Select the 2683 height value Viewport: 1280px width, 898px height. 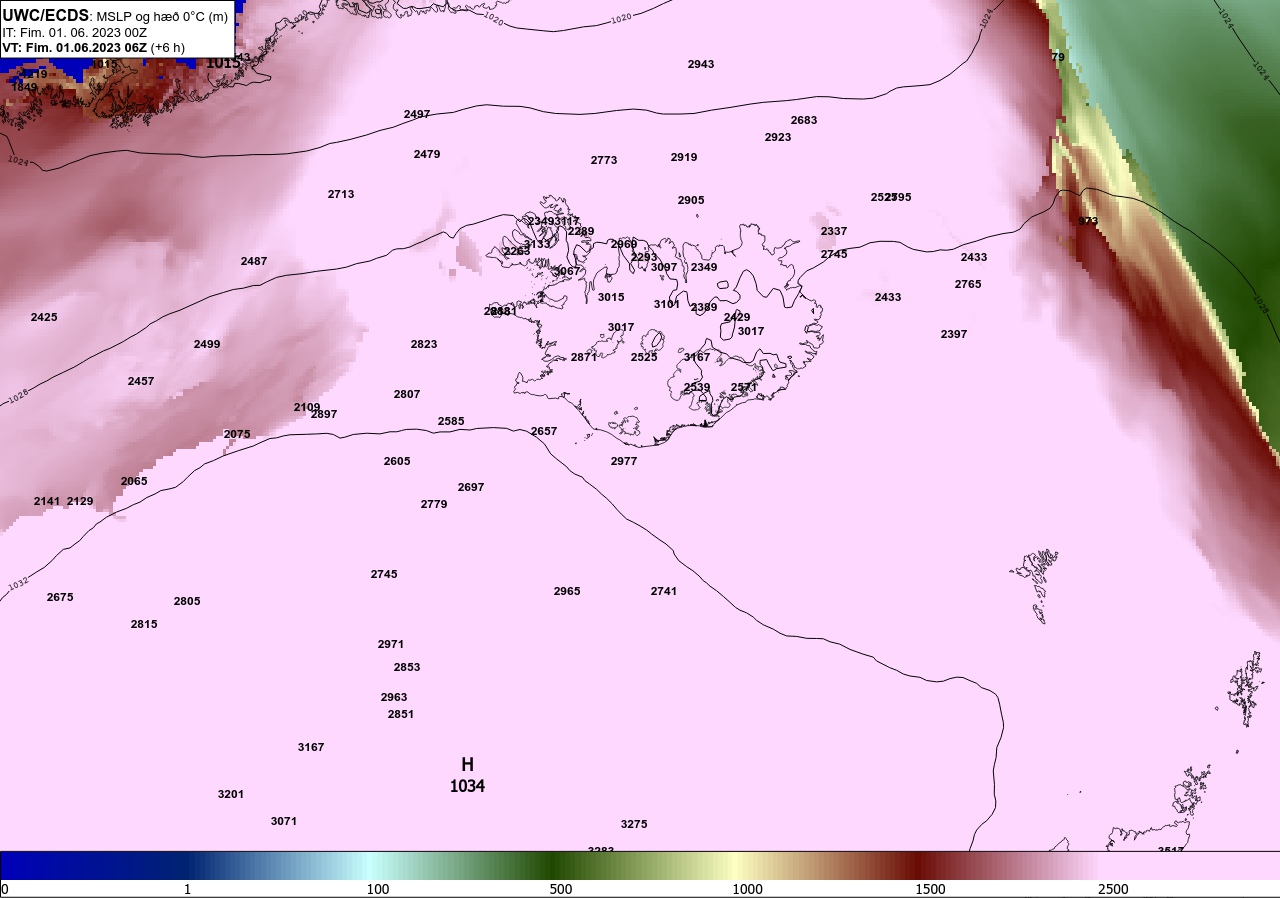pyautogui.click(x=804, y=120)
